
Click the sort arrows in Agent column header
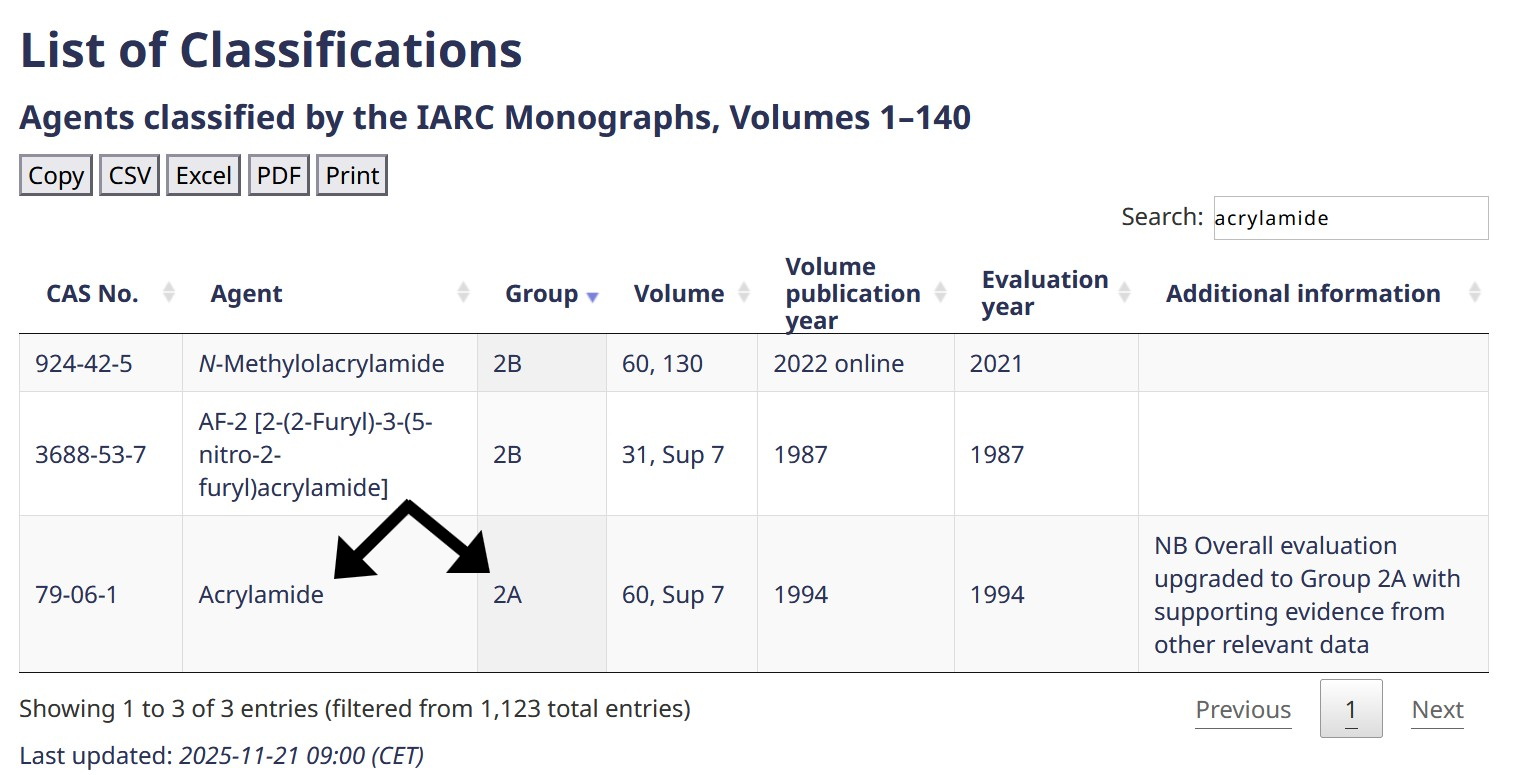point(463,293)
